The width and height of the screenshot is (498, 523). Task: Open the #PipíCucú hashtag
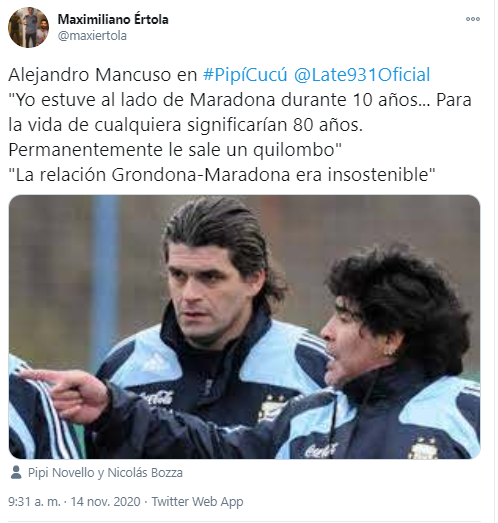click(x=245, y=74)
